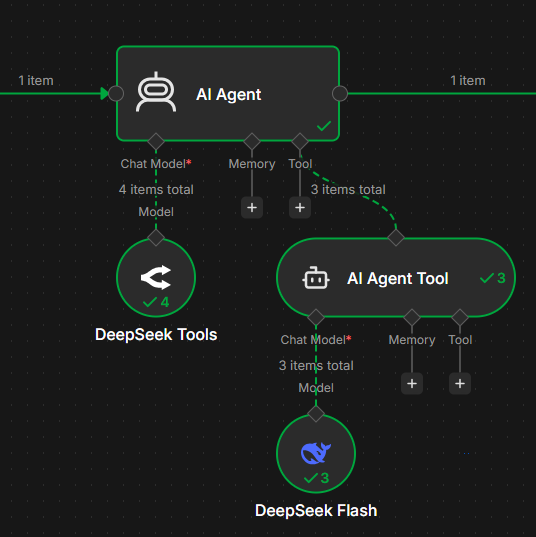The height and width of the screenshot is (537, 536).
Task: Select the diamond connector atop DeepSeek Tools
Action: pyautogui.click(x=156, y=238)
